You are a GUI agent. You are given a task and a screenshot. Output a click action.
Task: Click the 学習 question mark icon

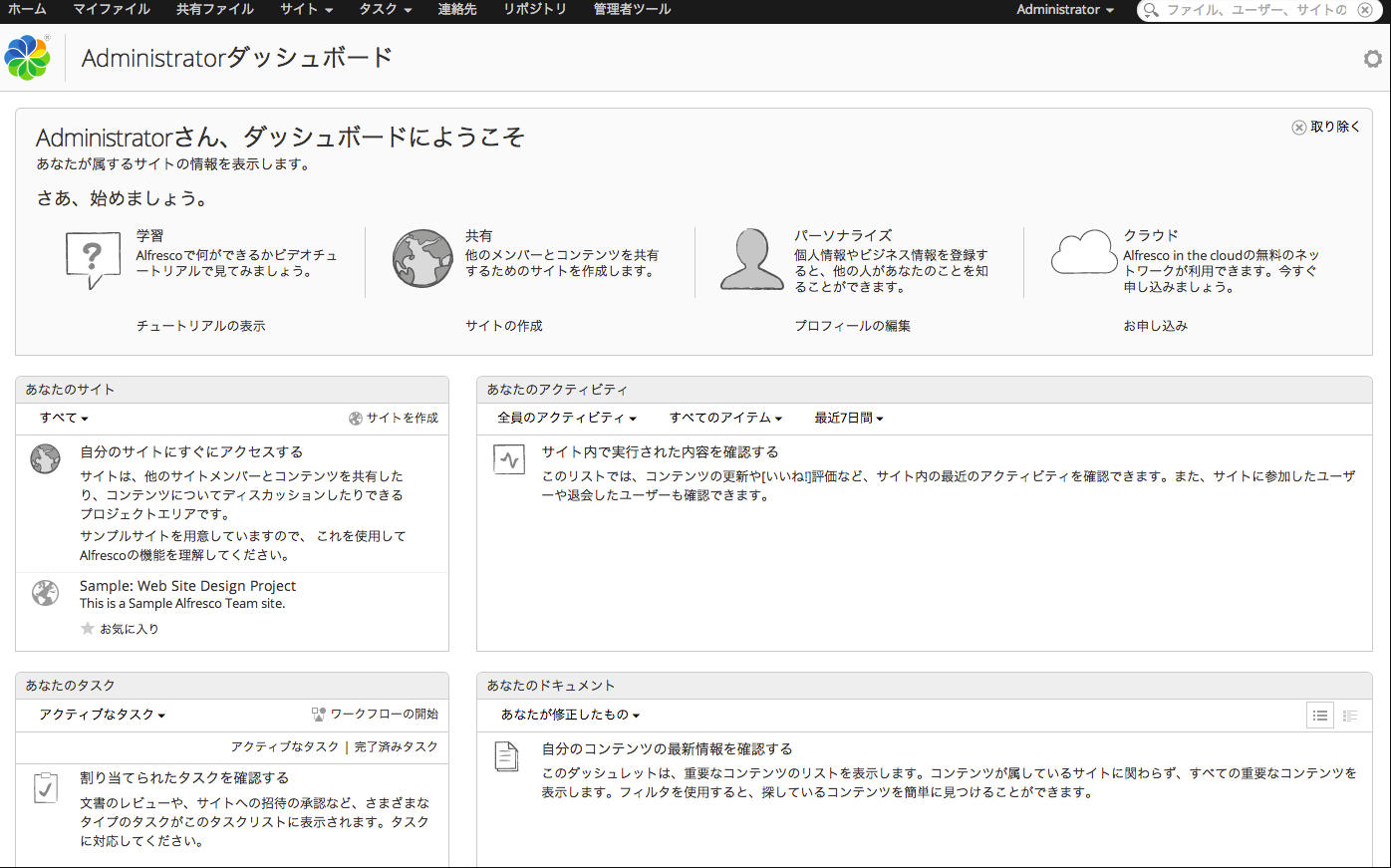[93, 259]
